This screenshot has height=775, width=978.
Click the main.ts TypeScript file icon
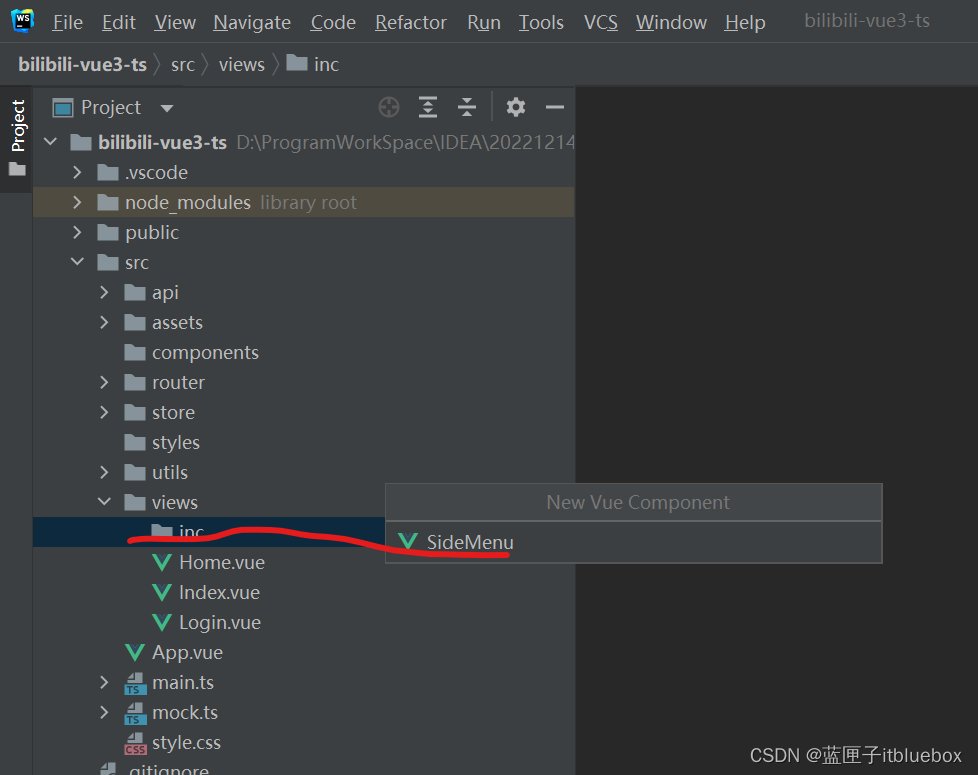pos(135,683)
